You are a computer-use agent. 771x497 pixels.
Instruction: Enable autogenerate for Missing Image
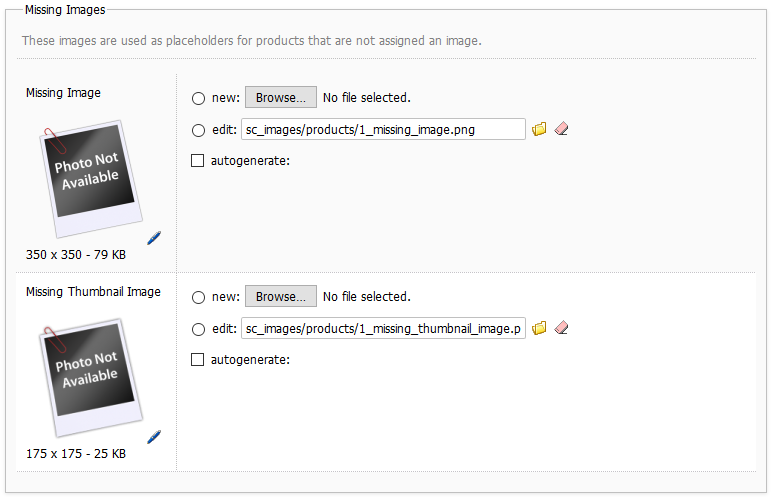click(x=198, y=160)
